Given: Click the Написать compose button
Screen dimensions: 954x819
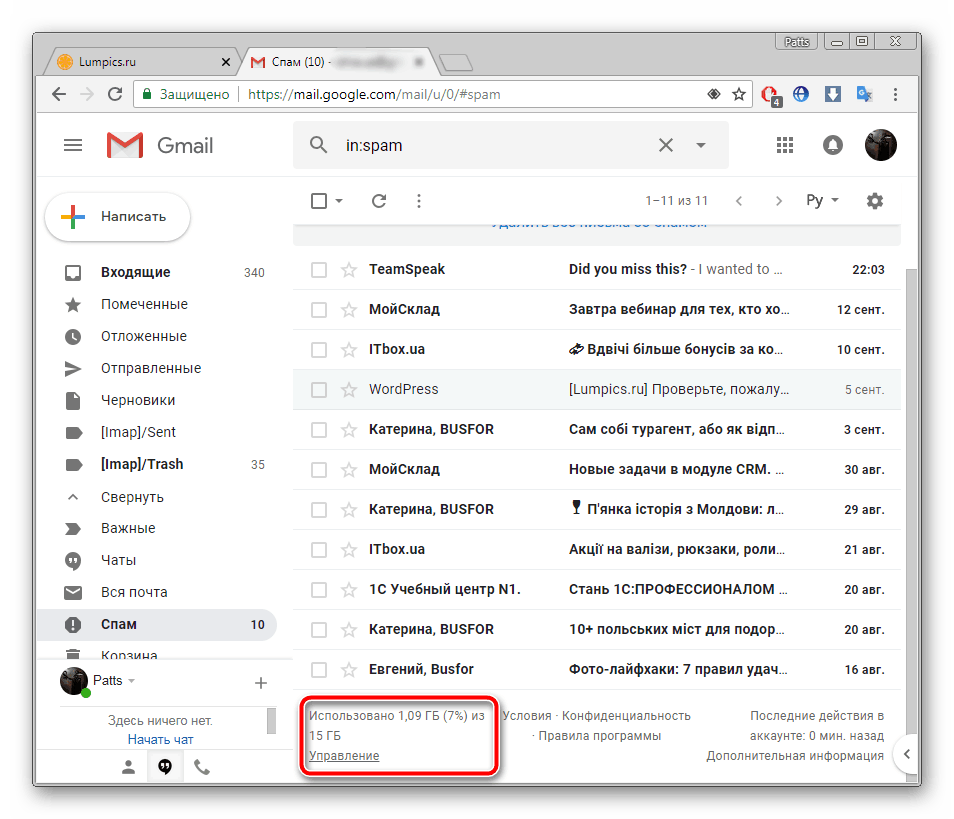Looking at the screenshot, I should 118,217.
